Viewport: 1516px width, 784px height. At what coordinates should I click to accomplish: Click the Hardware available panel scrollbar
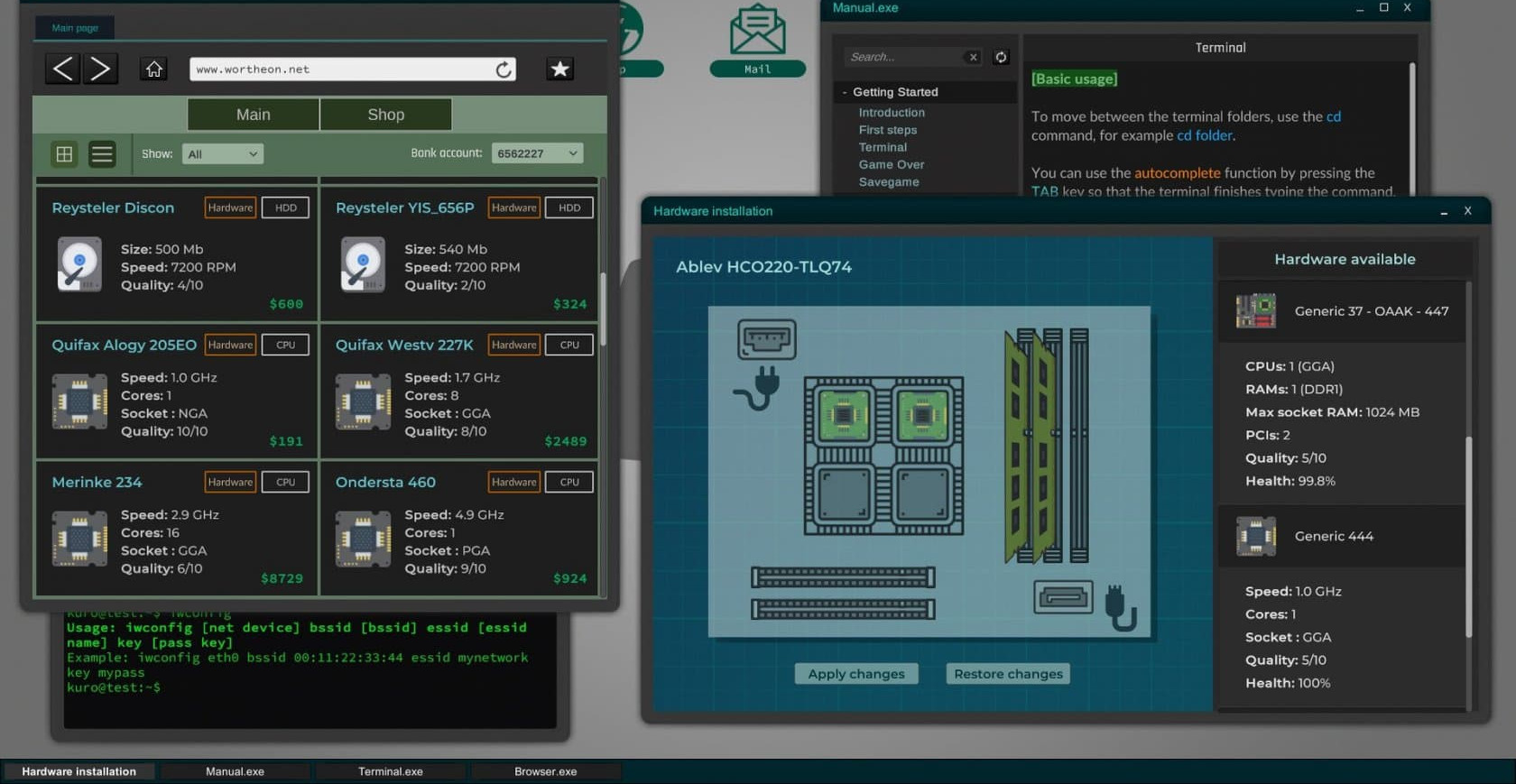pos(1468,532)
